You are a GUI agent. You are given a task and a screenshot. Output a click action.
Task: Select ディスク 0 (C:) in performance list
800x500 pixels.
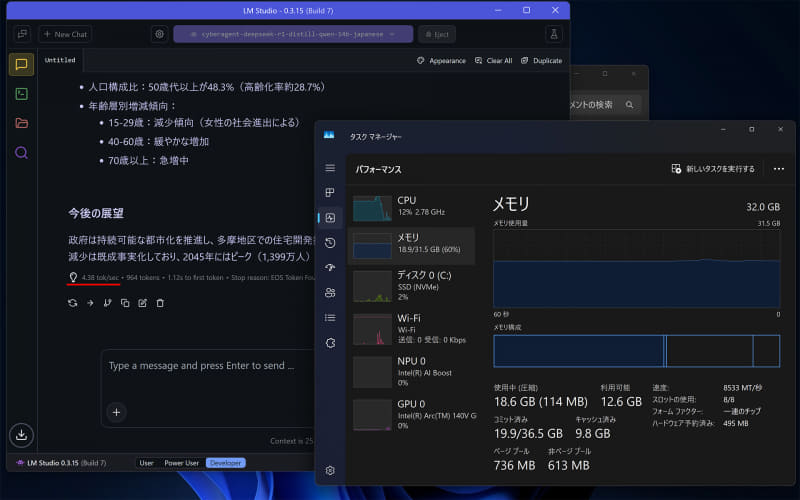coord(411,286)
